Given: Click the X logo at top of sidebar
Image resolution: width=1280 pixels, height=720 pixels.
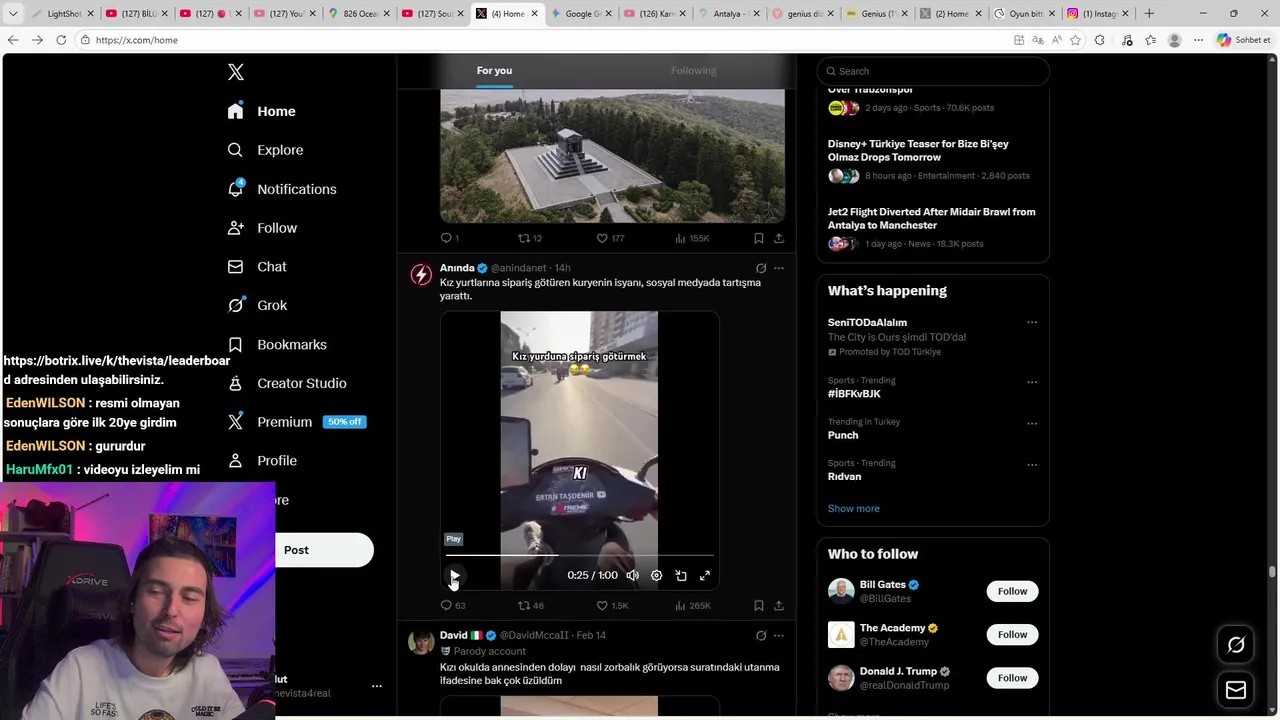Looking at the screenshot, I should [x=236, y=72].
